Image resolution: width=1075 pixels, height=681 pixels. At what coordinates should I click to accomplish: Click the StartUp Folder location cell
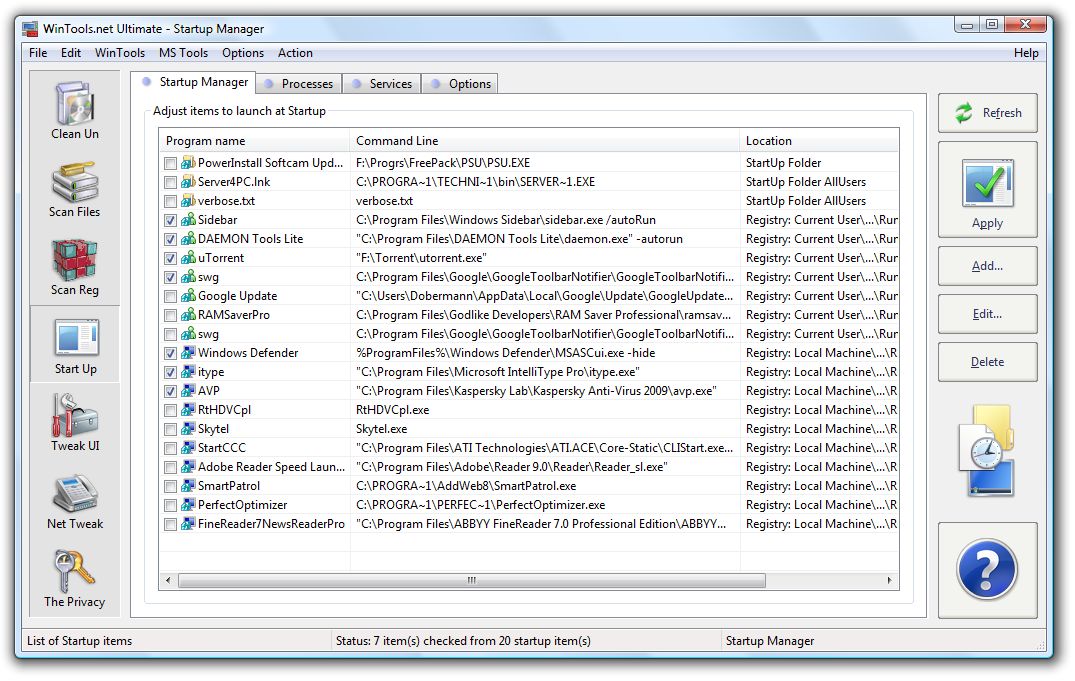783,163
